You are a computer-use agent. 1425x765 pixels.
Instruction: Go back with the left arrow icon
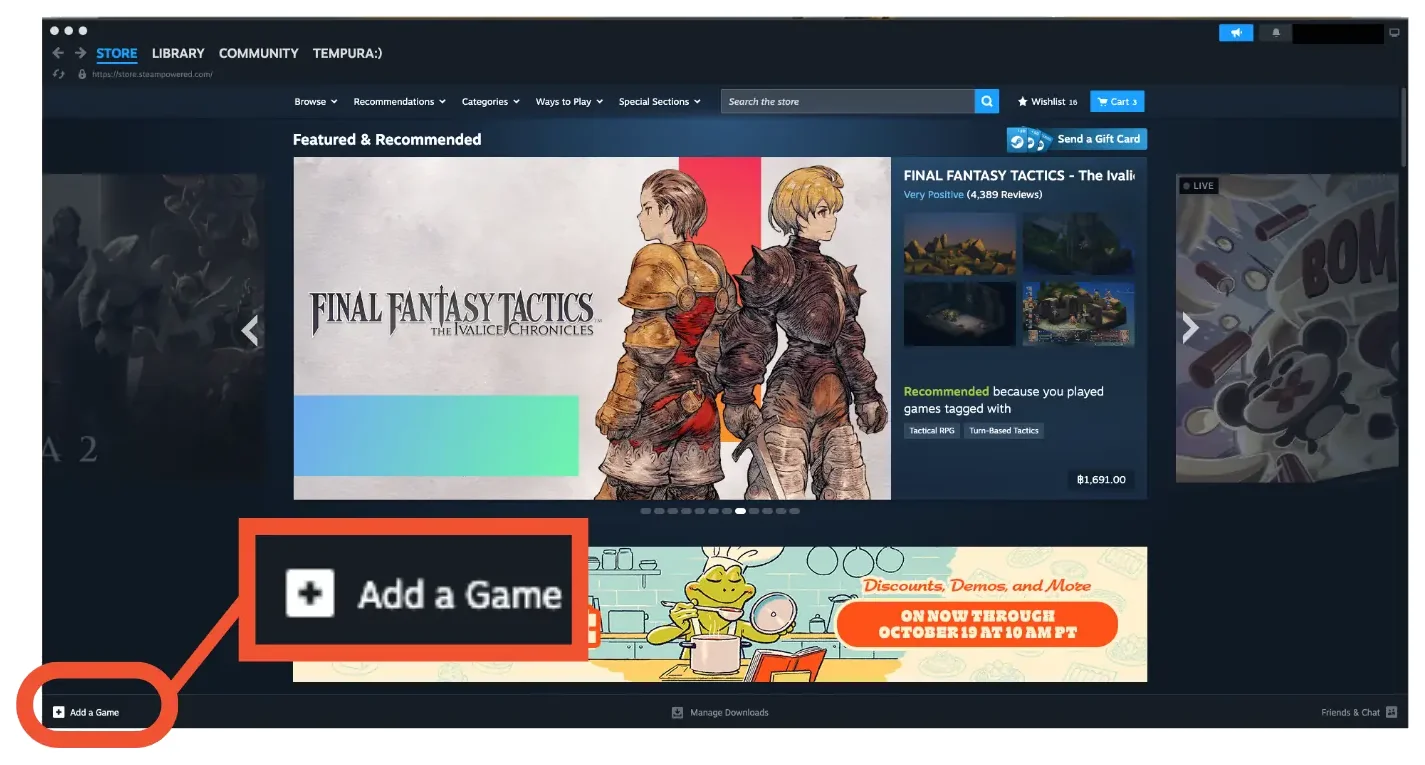58,53
